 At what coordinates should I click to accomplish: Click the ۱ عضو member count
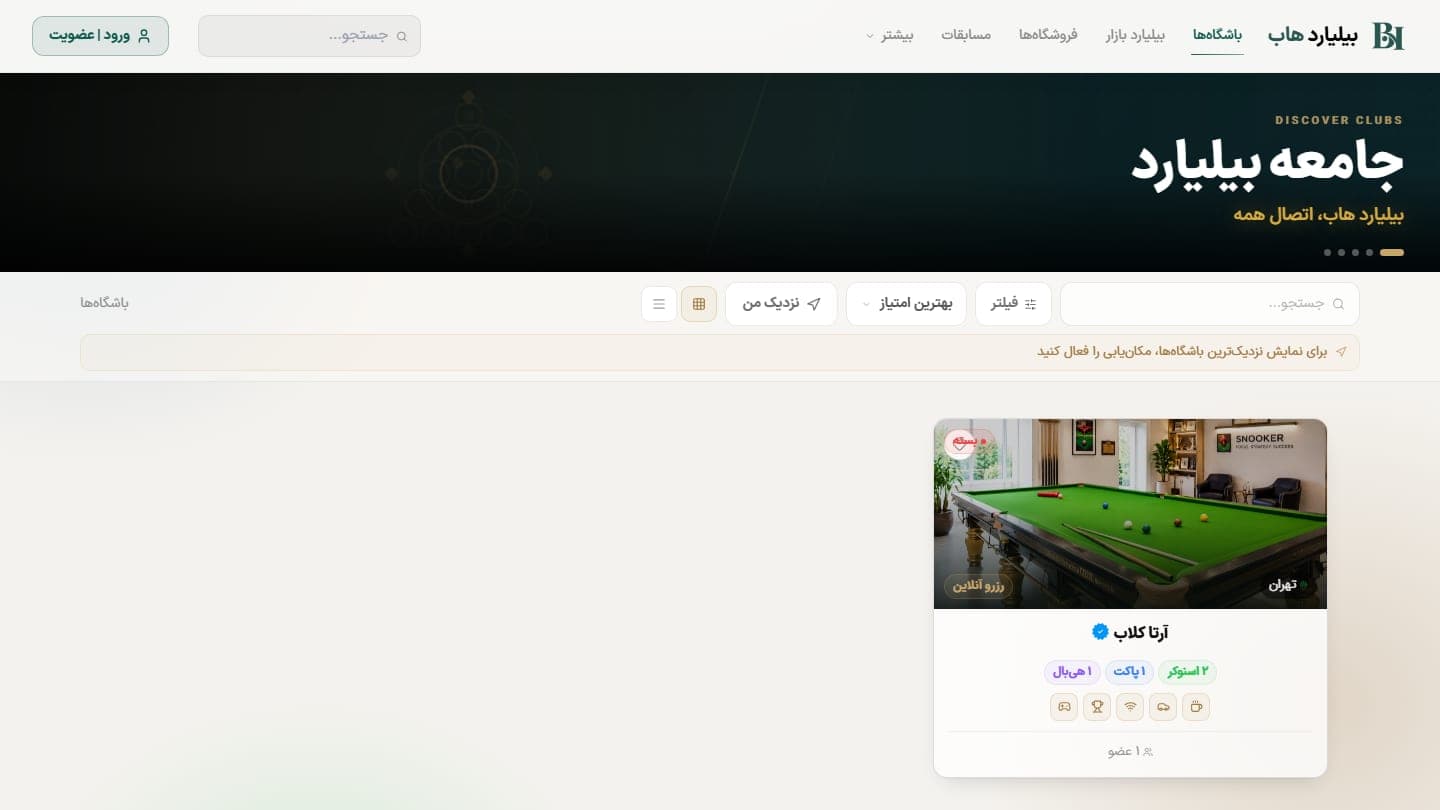coord(1130,751)
